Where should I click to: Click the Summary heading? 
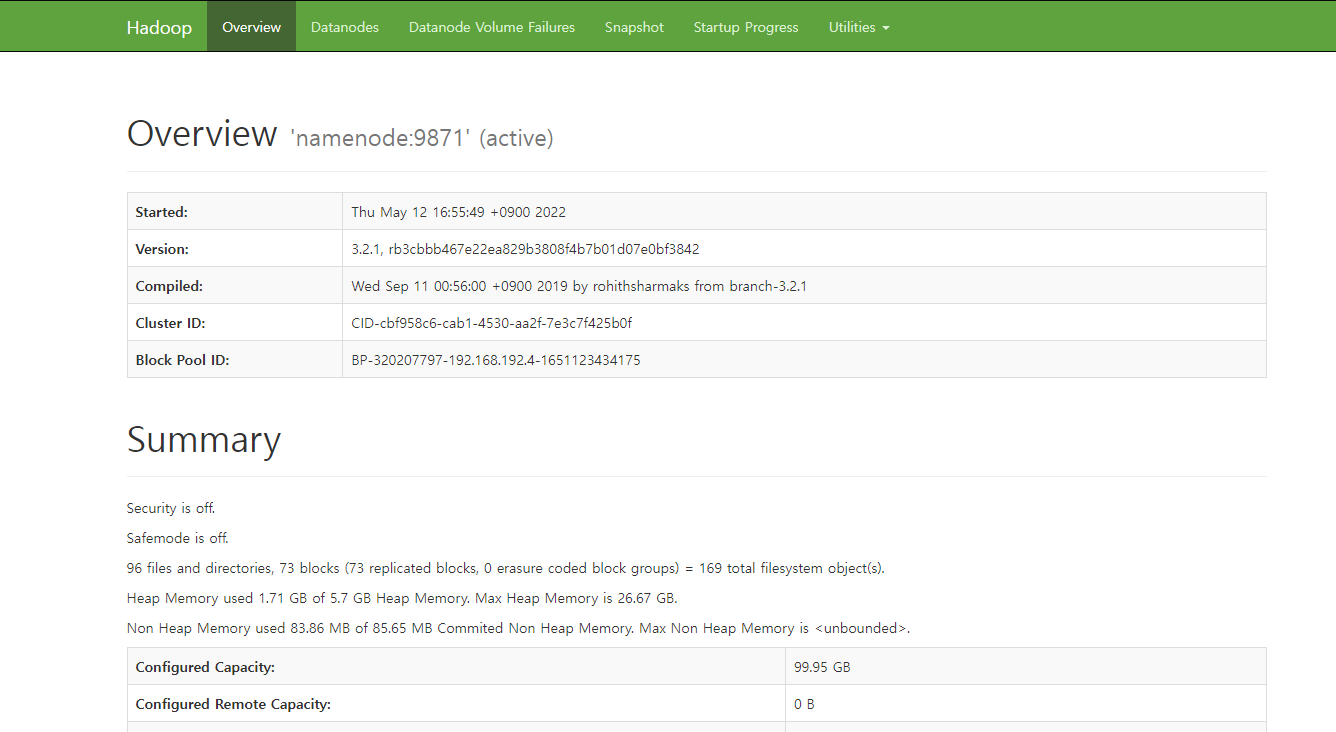point(204,440)
